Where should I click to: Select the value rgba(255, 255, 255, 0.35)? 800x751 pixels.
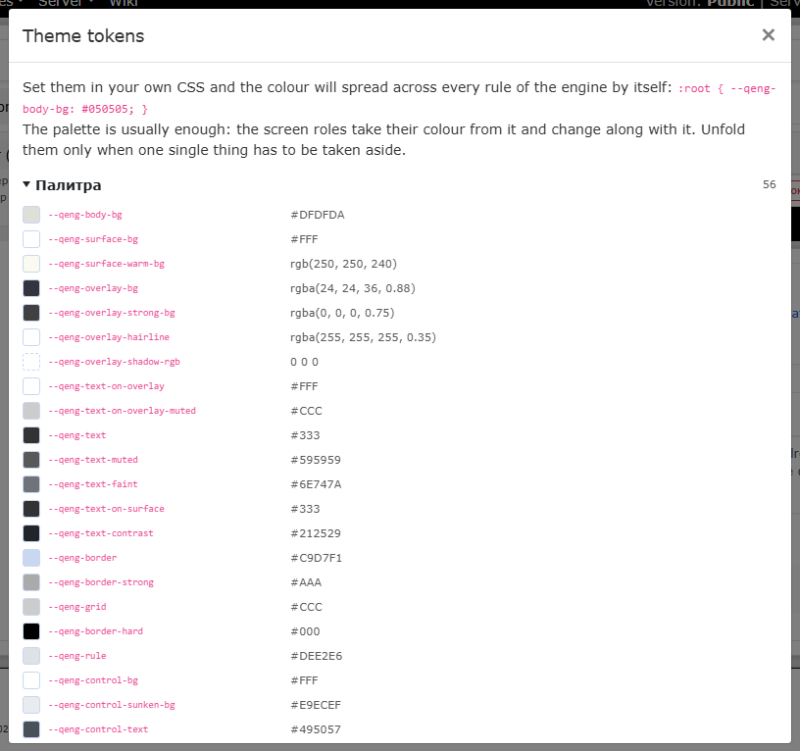[363, 337]
